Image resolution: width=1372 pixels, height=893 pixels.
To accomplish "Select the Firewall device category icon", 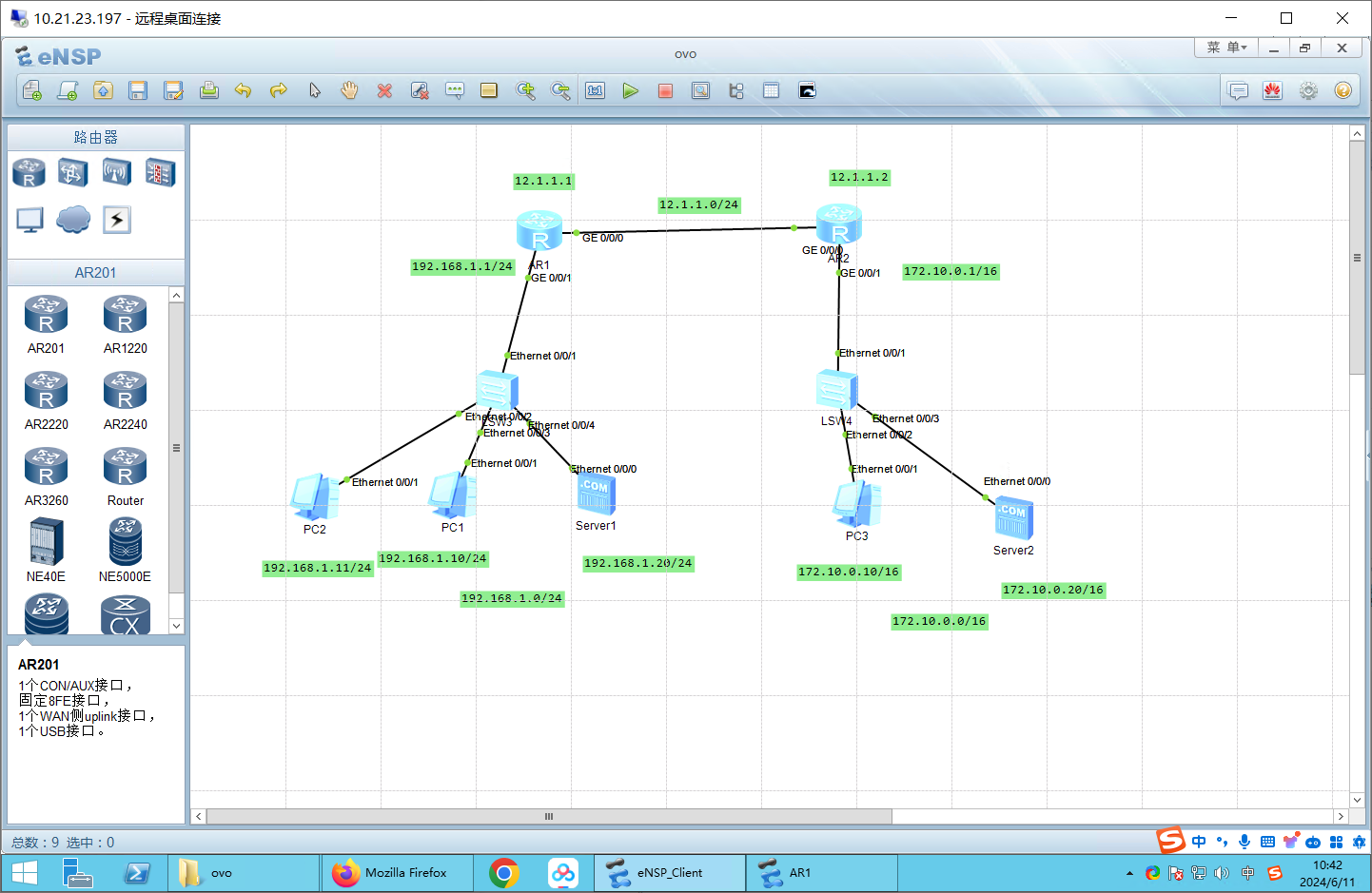I will [160, 173].
